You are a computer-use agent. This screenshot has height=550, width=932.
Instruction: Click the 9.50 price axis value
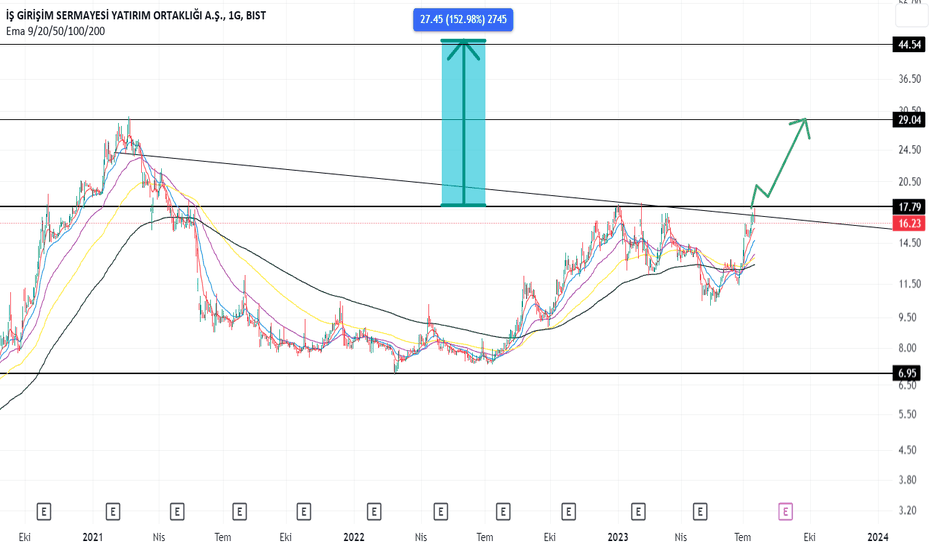[x=908, y=318]
